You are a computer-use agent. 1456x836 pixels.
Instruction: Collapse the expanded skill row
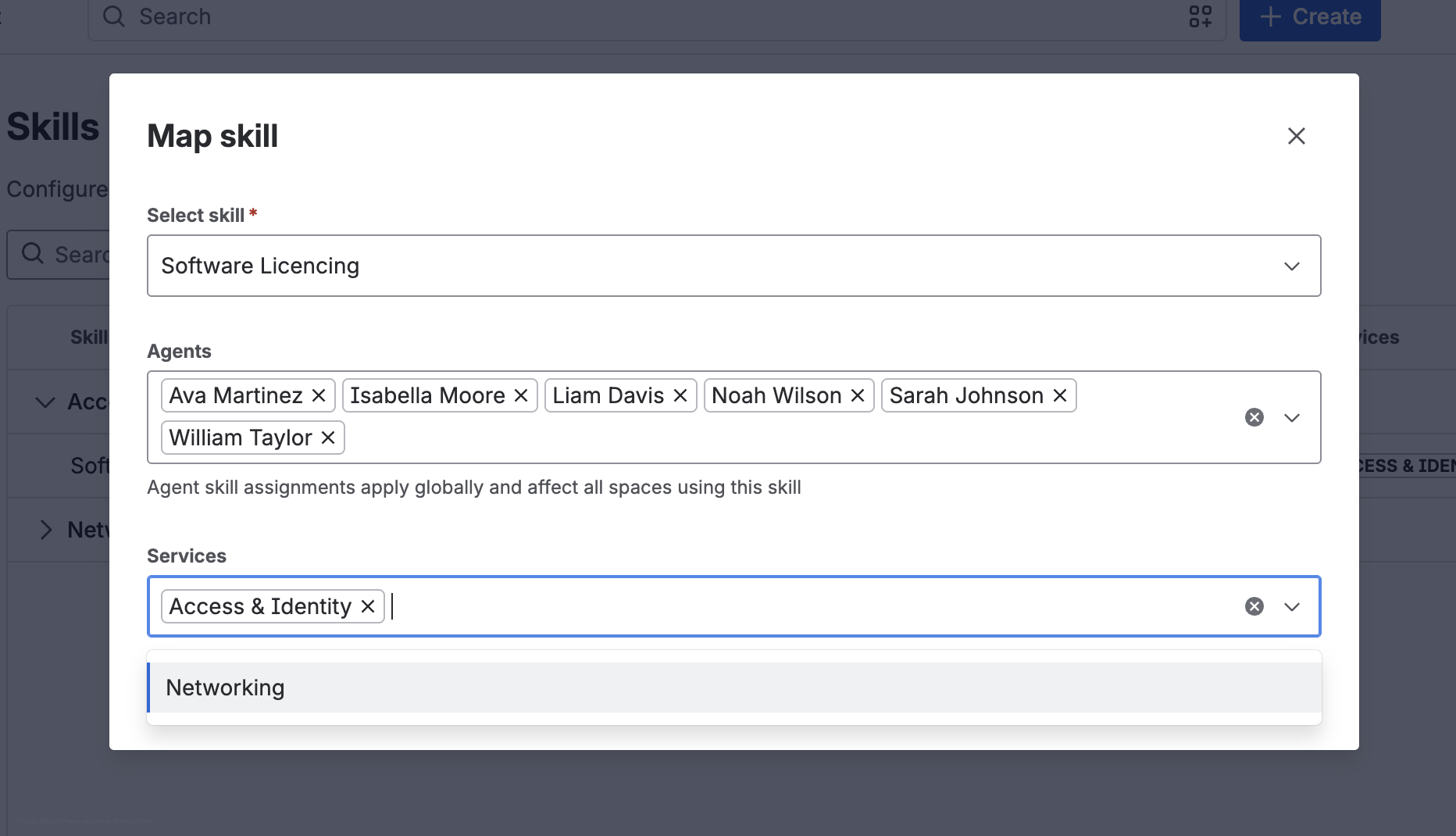click(45, 402)
